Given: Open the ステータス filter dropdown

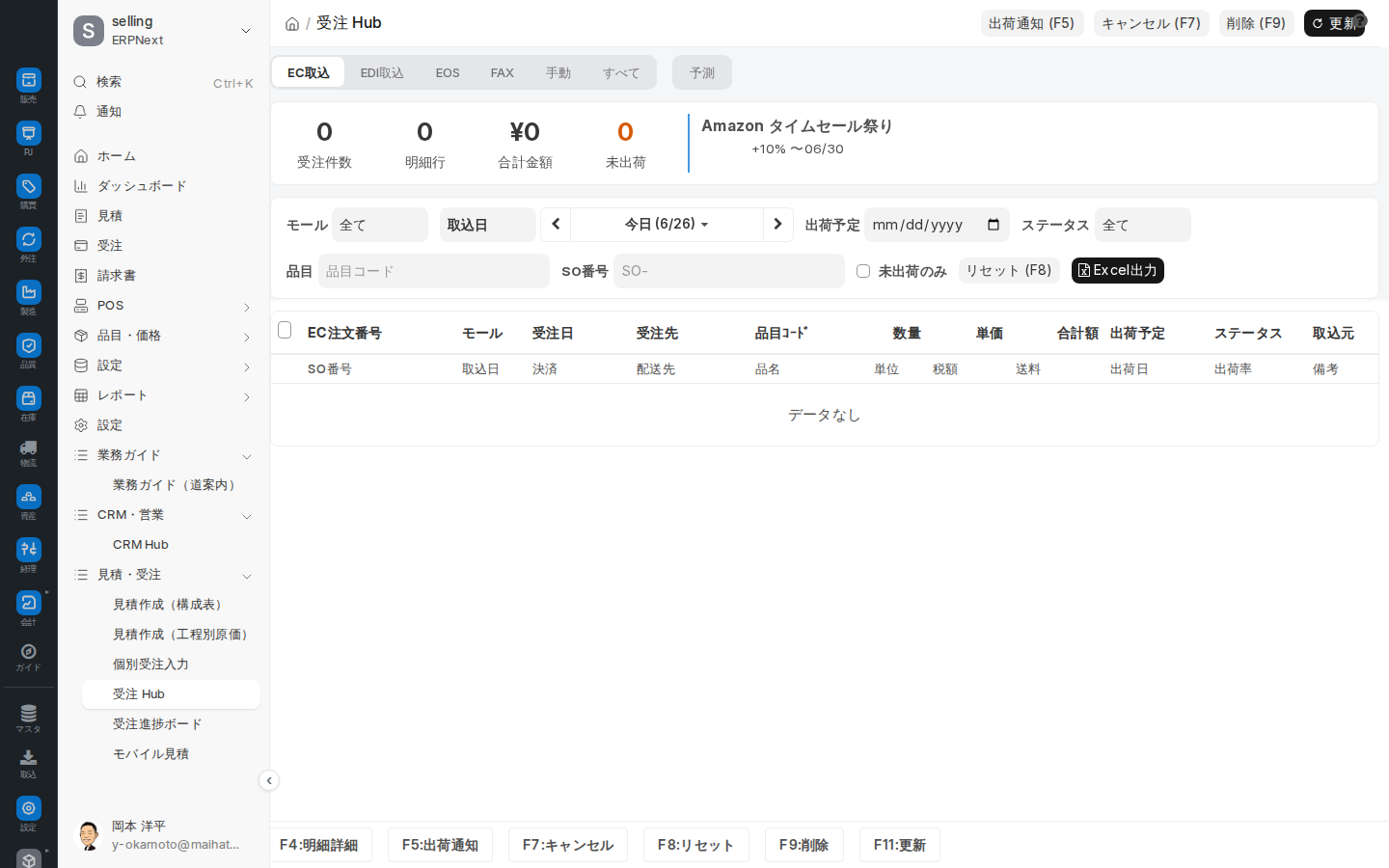Looking at the screenshot, I should click(1143, 225).
